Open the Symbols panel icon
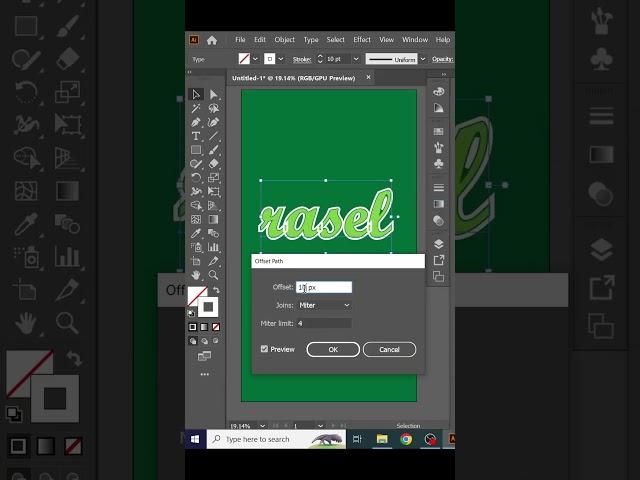 tap(439, 164)
